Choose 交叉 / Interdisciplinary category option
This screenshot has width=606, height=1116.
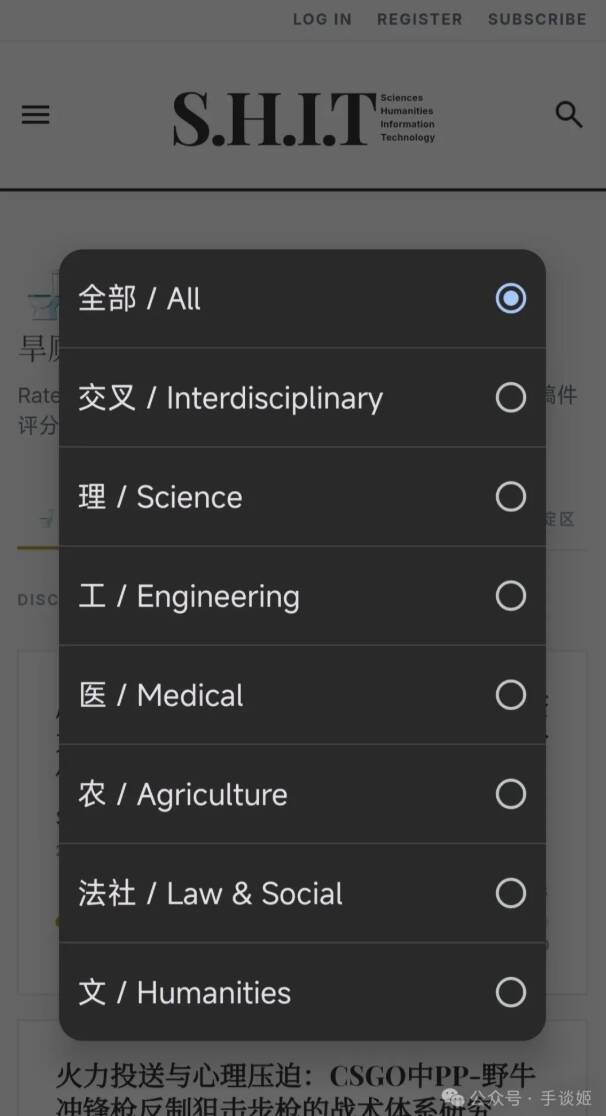(x=230, y=397)
